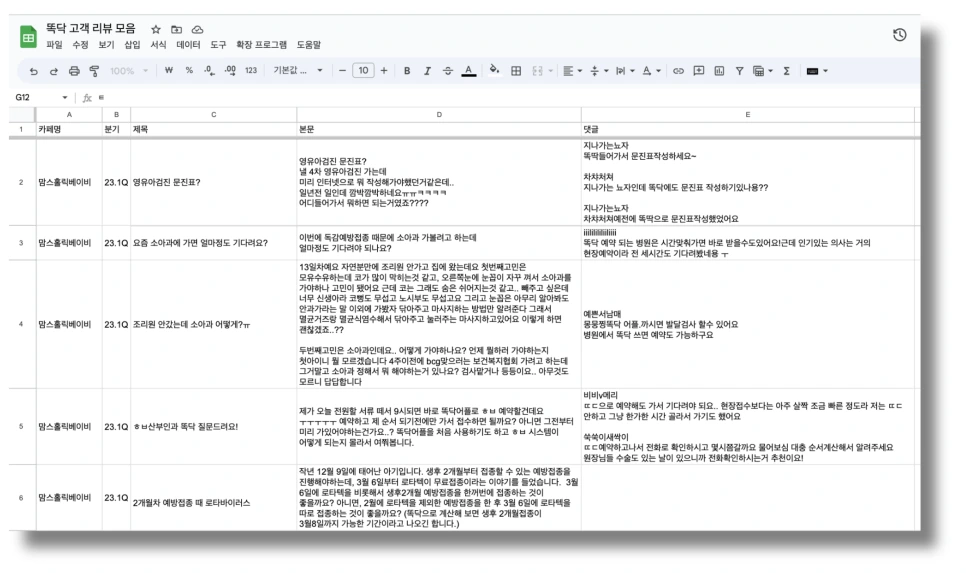The width and height of the screenshot is (966, 573).
Task: Select cell 요즘 소아과에 가면 얼마정도 기다려요?
Action: (x=214, y=243)
